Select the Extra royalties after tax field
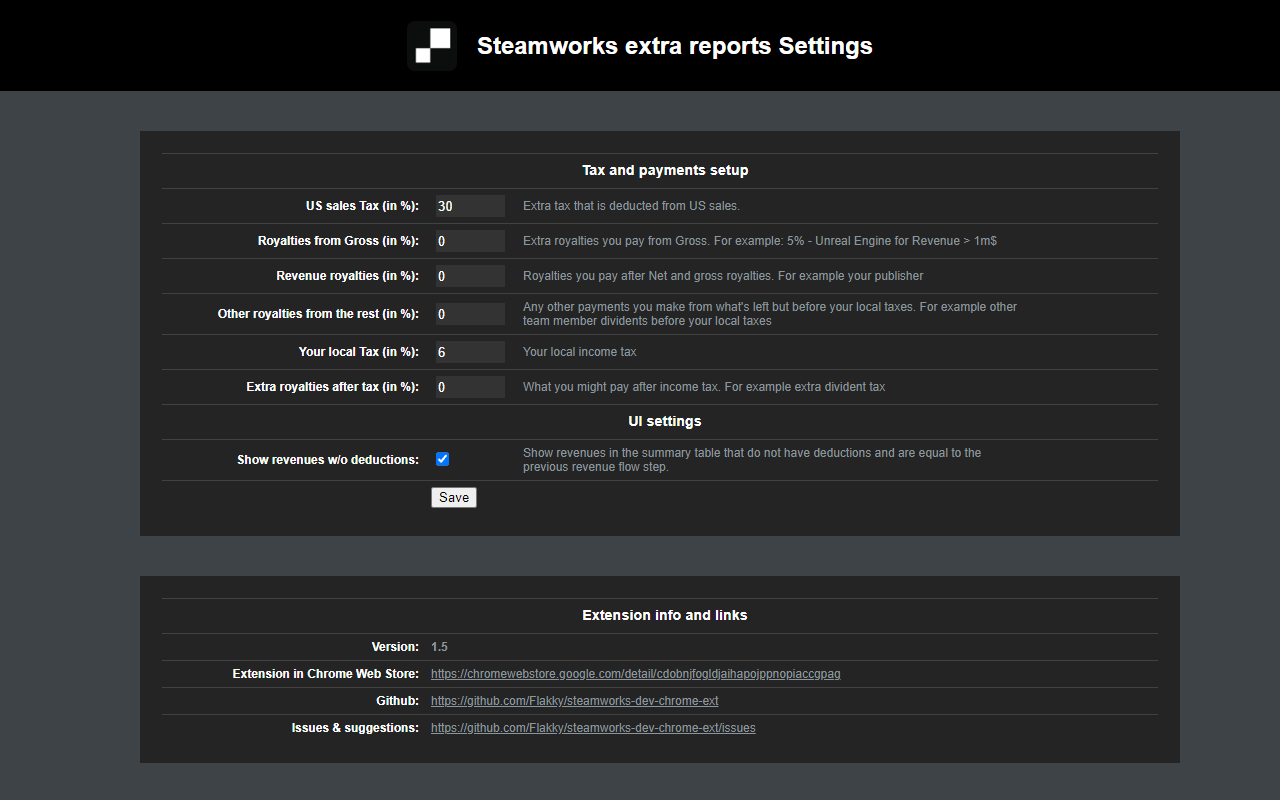Screen dimensions: 1280x800 tap(470, 387)
